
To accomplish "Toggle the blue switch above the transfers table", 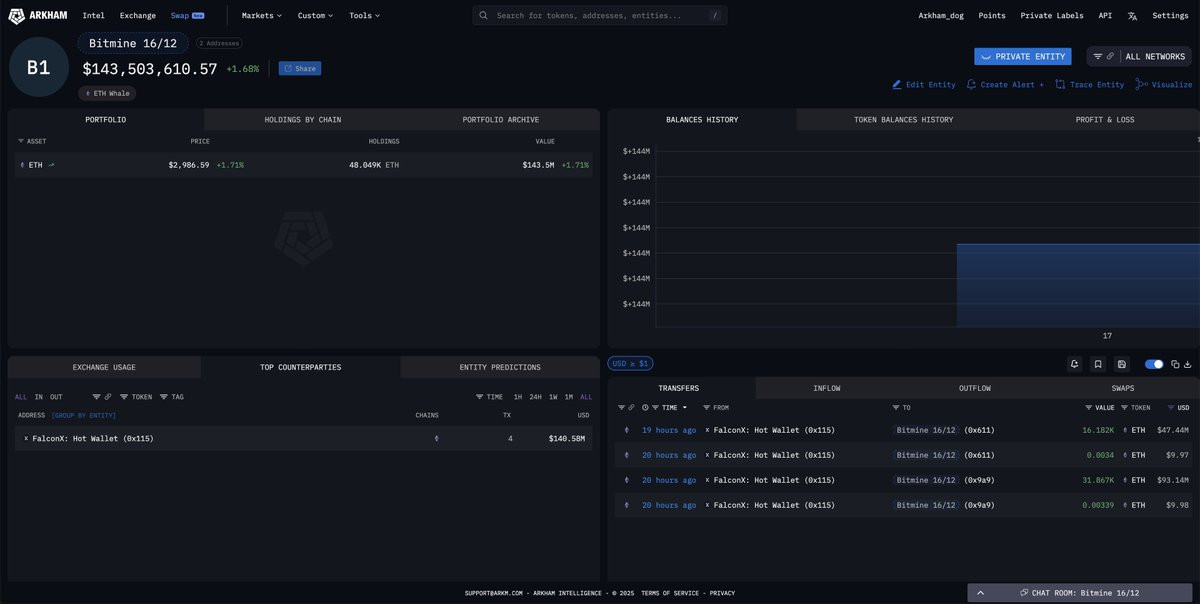I will tap(1154, 364).
